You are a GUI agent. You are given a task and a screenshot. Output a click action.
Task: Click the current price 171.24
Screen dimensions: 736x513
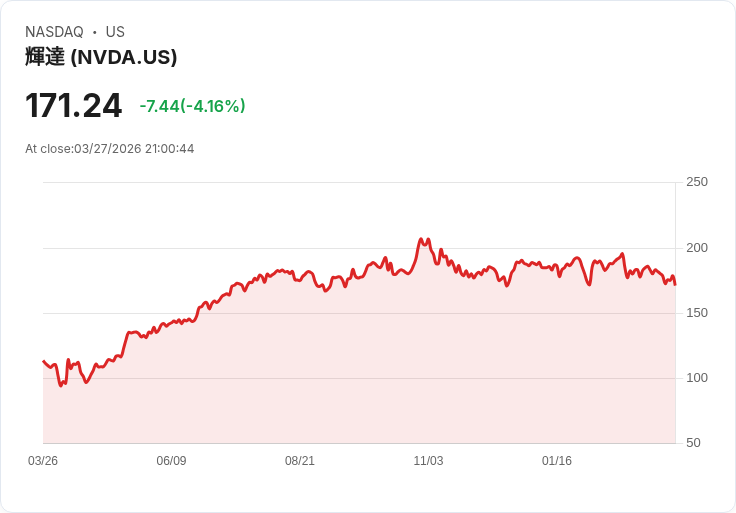click(x=73, y=105)
